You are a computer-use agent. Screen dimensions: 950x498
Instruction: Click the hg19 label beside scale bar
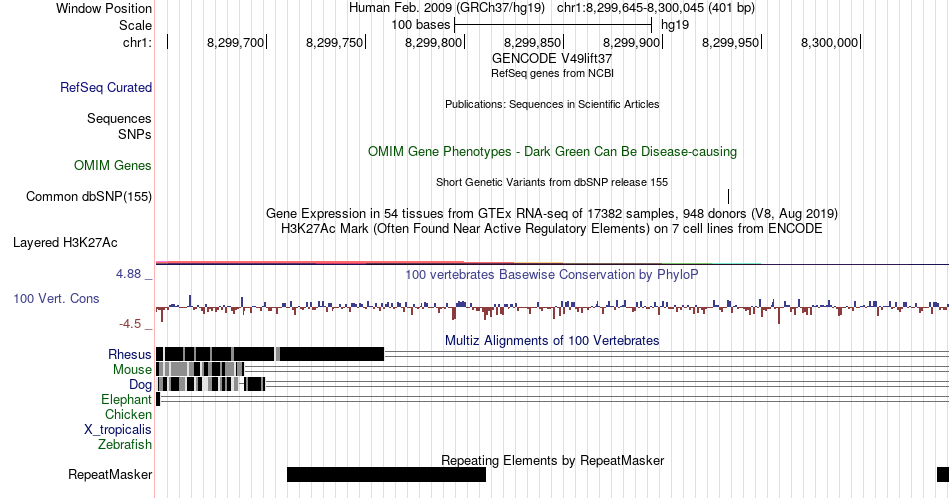click(675, 25)
